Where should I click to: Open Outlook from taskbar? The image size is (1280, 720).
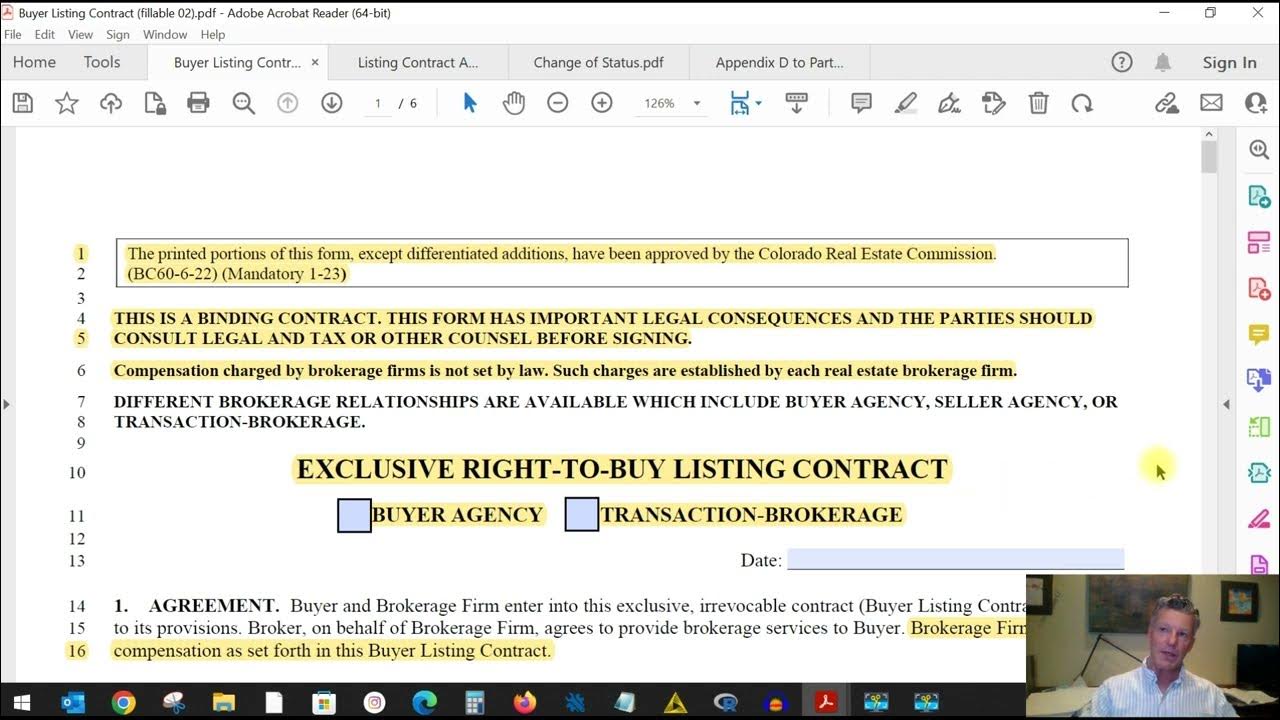pyautogui.click(x=73, y=702)
